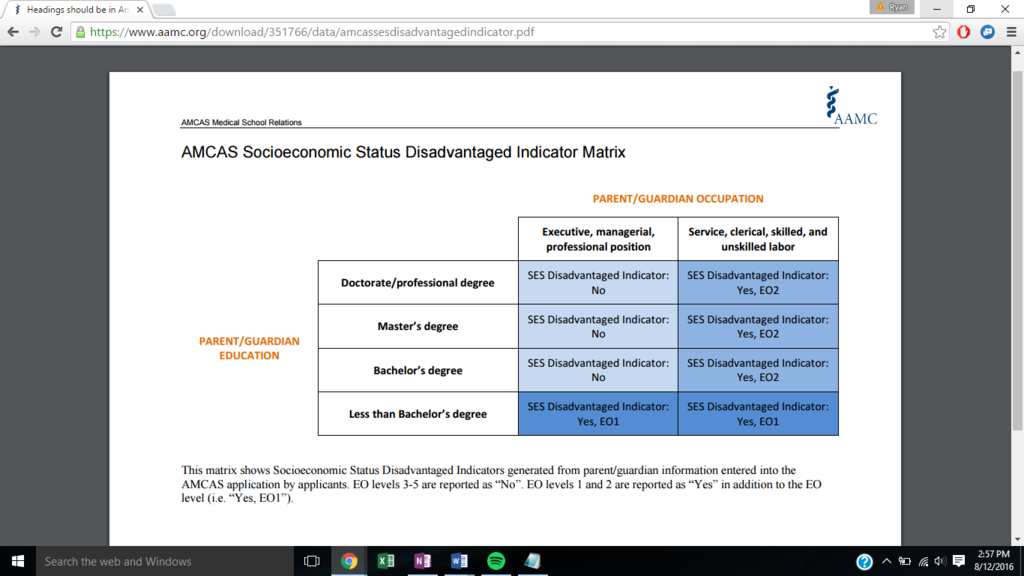Open the Wi-Fi network icon

[923, 561]
